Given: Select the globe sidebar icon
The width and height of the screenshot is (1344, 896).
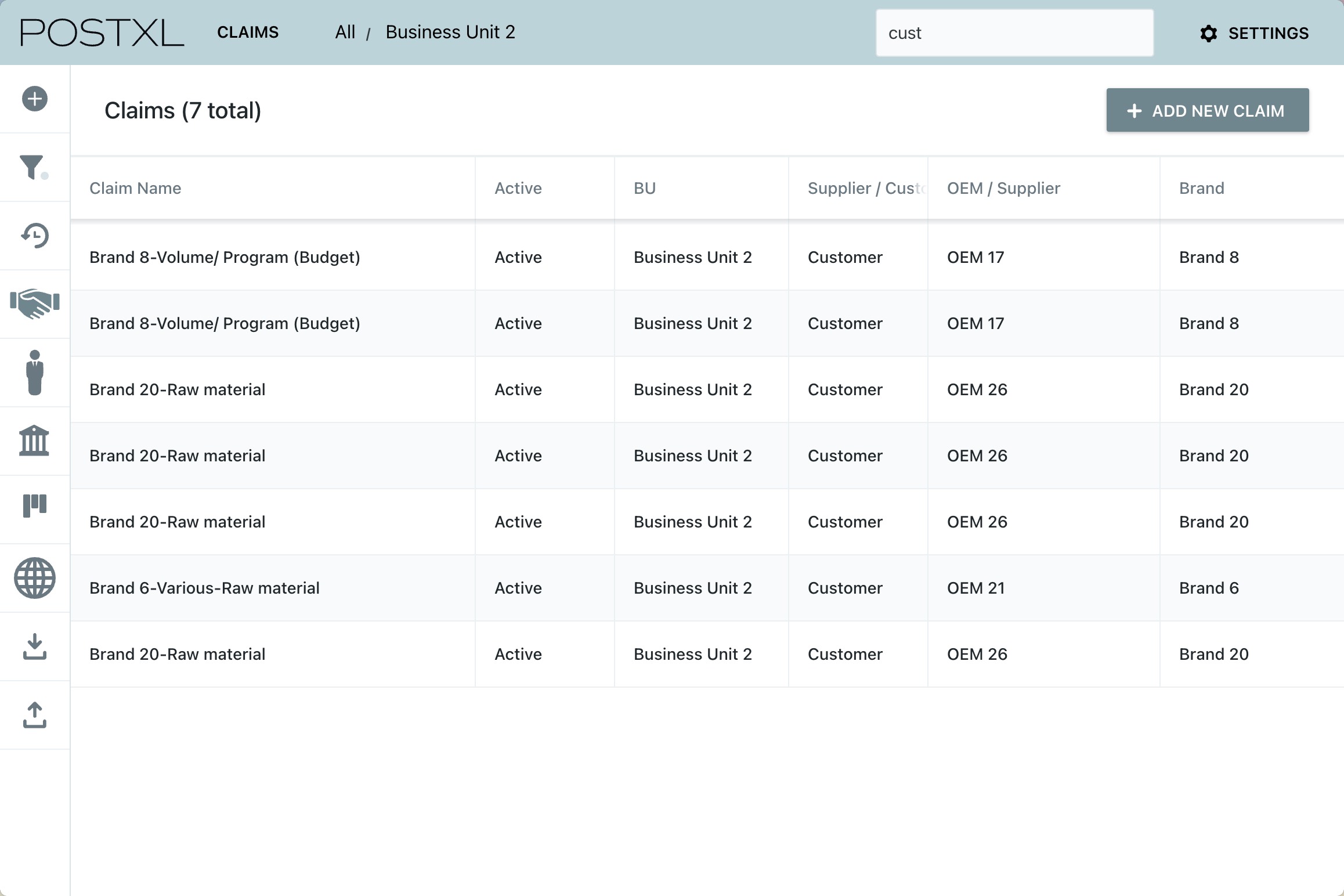Looking at the screenshot, I should point(35,578).
